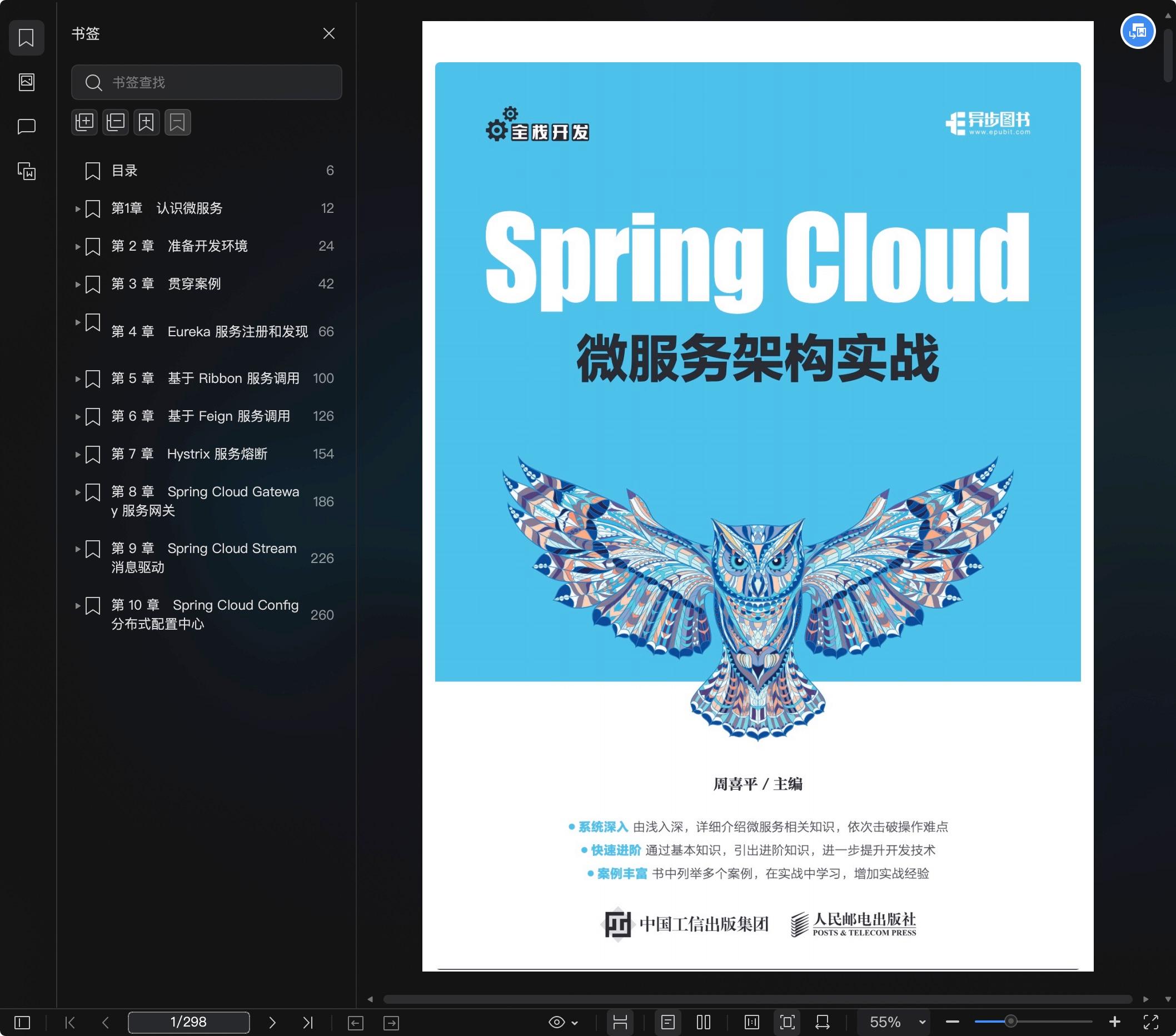Select single page layout icon
Viewport: 1176px width, 1036px height.
(x=667, y=1022)
